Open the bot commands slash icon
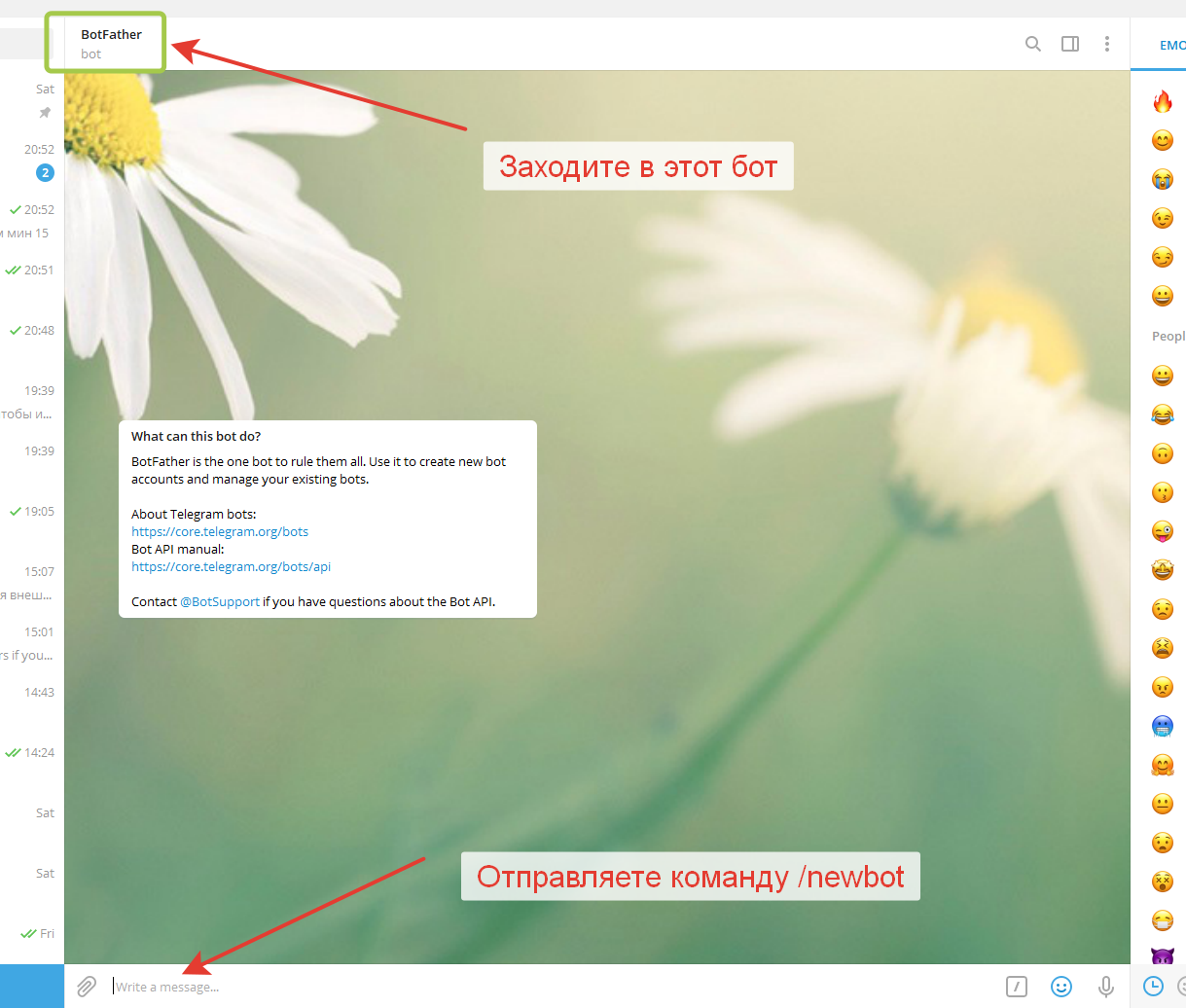Viewport: 1186px width, 1008px height. pos(1017,987)
